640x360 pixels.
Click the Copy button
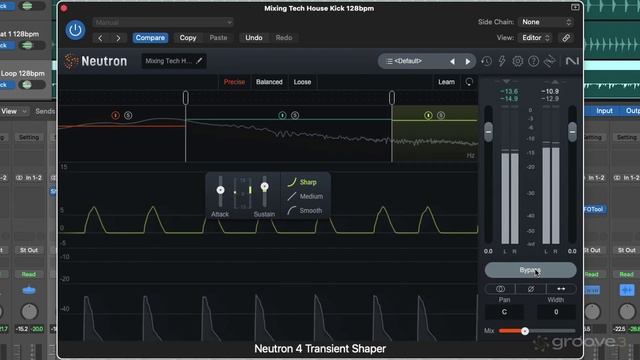188,38
